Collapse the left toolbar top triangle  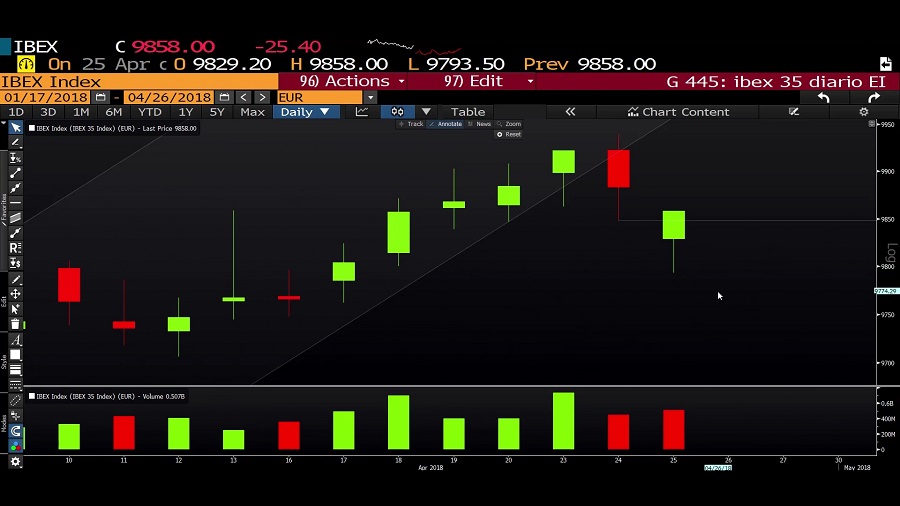4,123
